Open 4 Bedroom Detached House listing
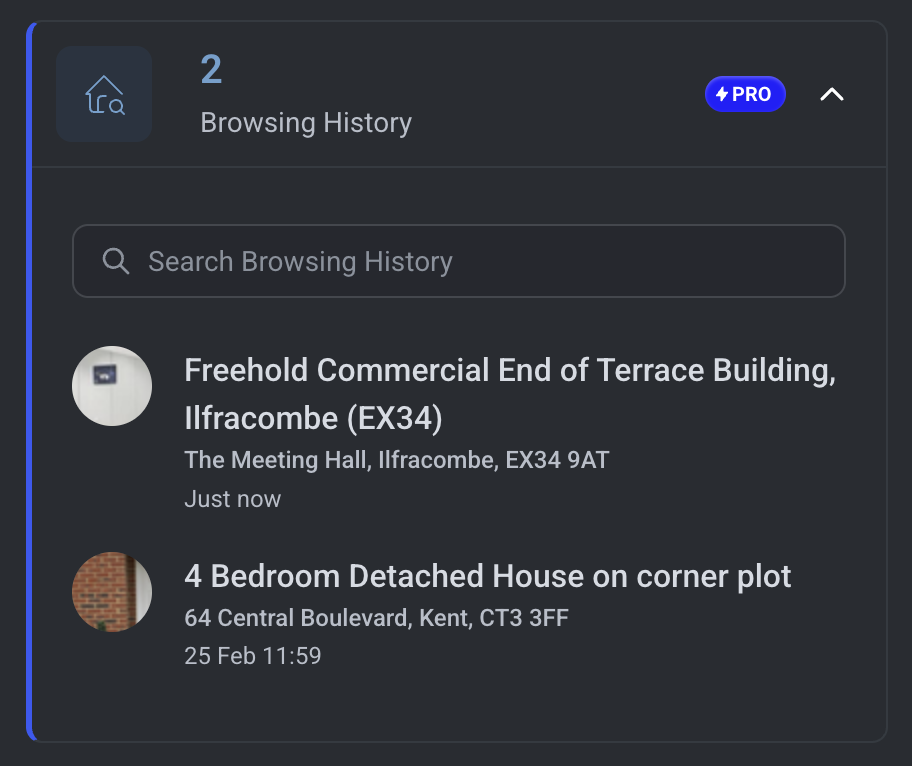Viewport: 912px width, 766px height. click(488, 577)
